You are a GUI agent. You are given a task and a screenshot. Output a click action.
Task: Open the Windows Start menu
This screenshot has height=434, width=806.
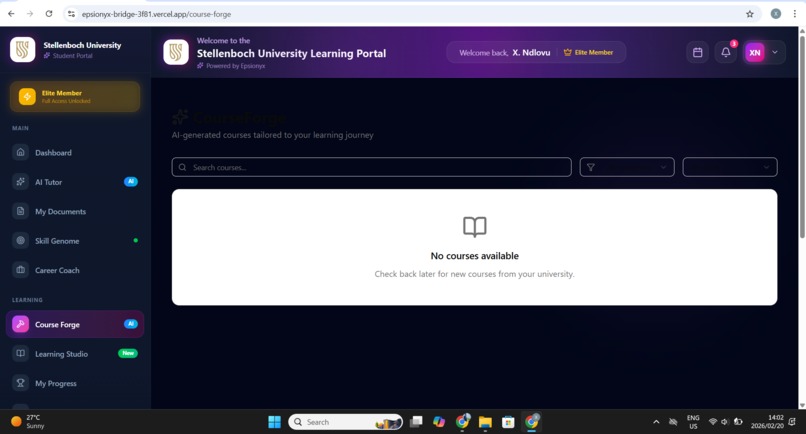pyautogui.click(x=274, y=422)
